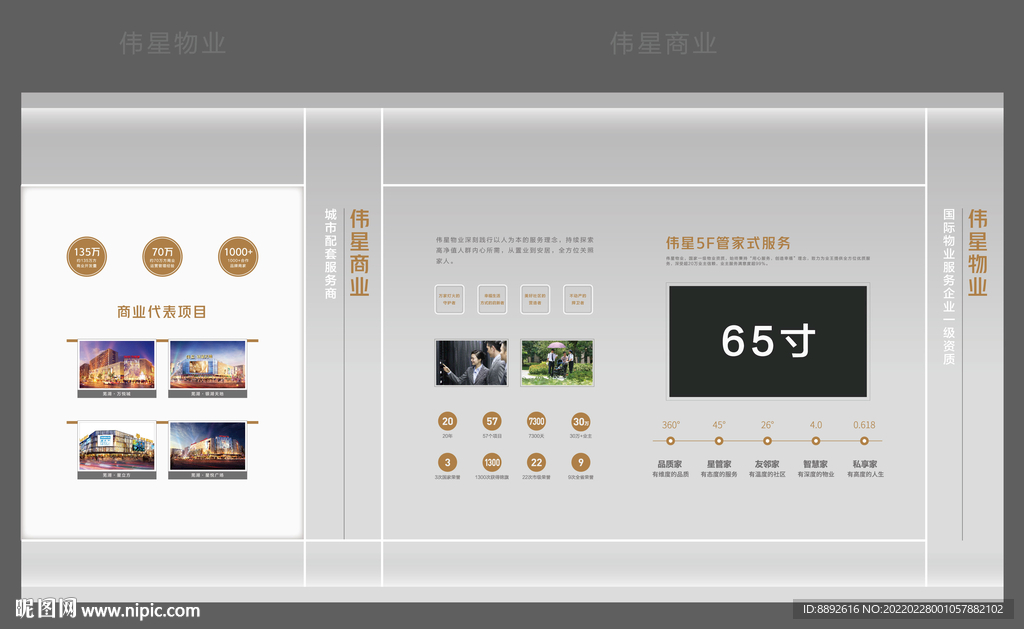Click the 幸福生活方式的启新者 square tile
1024x629 pixels.
point(492,299)
